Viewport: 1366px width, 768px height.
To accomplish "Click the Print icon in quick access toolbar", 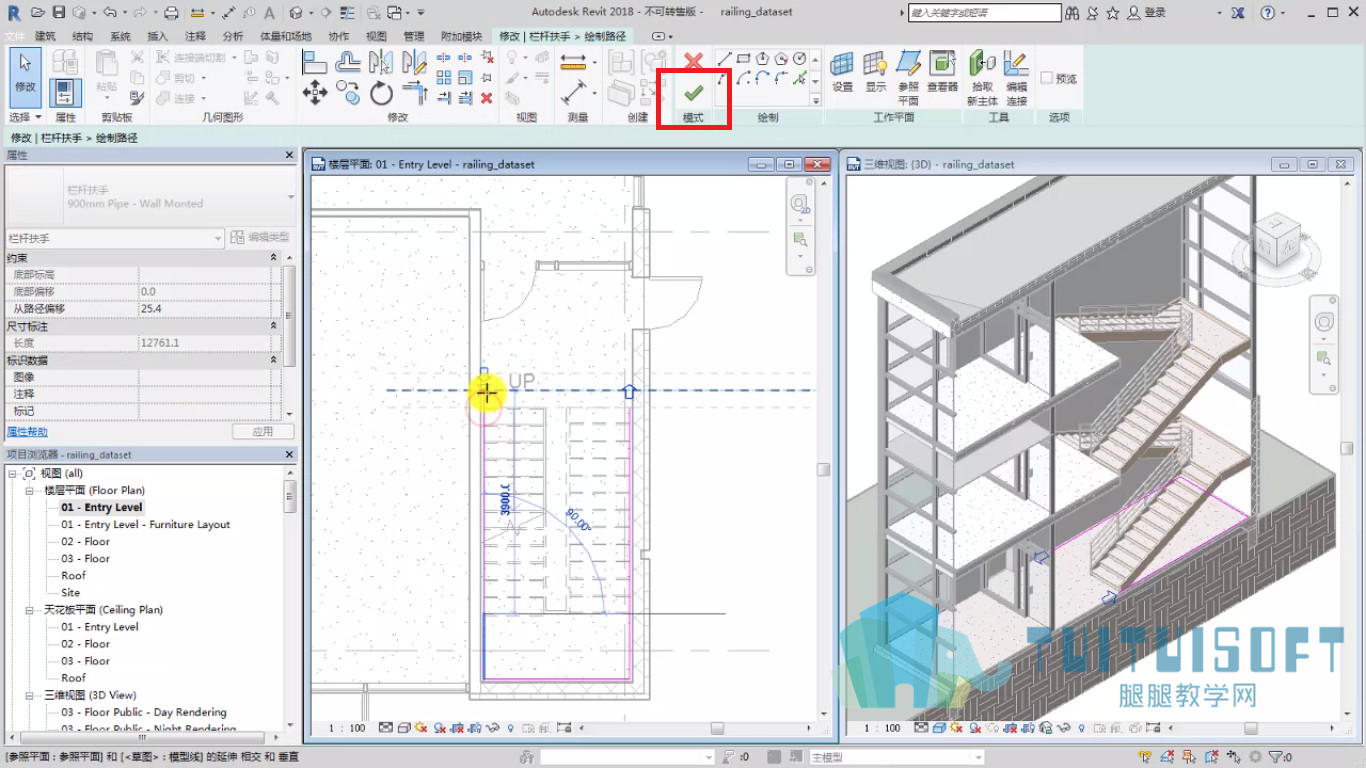I will (171, 12).
